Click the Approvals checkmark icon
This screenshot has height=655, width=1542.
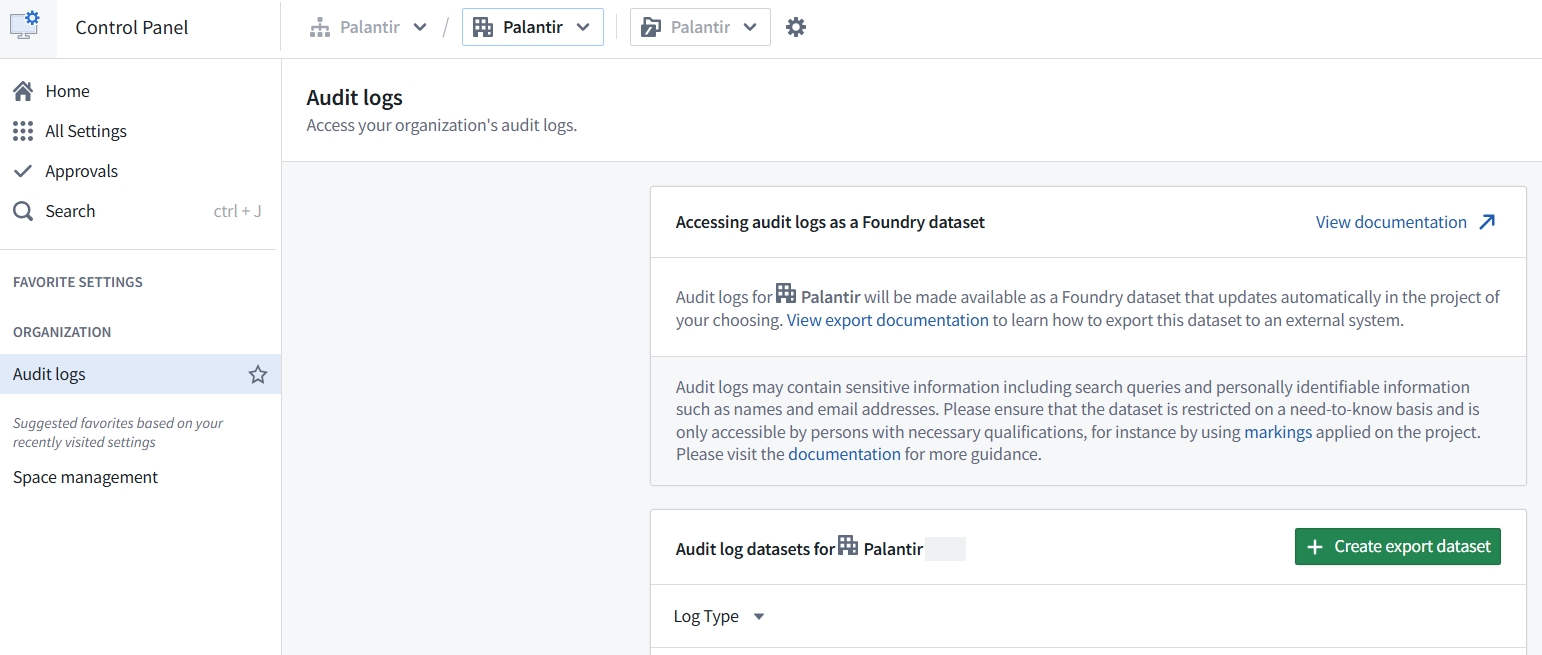click(x=22, y=170)
